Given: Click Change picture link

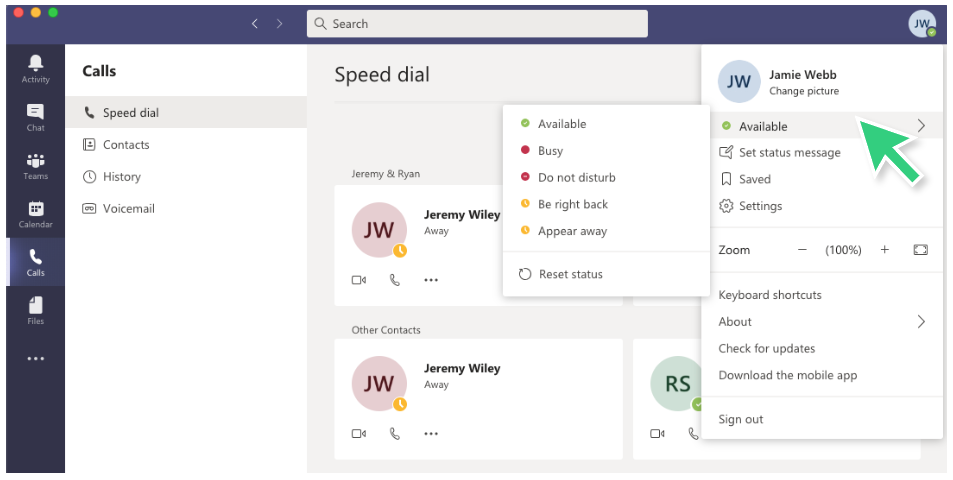Looking at the screenshot, I should pyautogui.click(x=803, y=91).
